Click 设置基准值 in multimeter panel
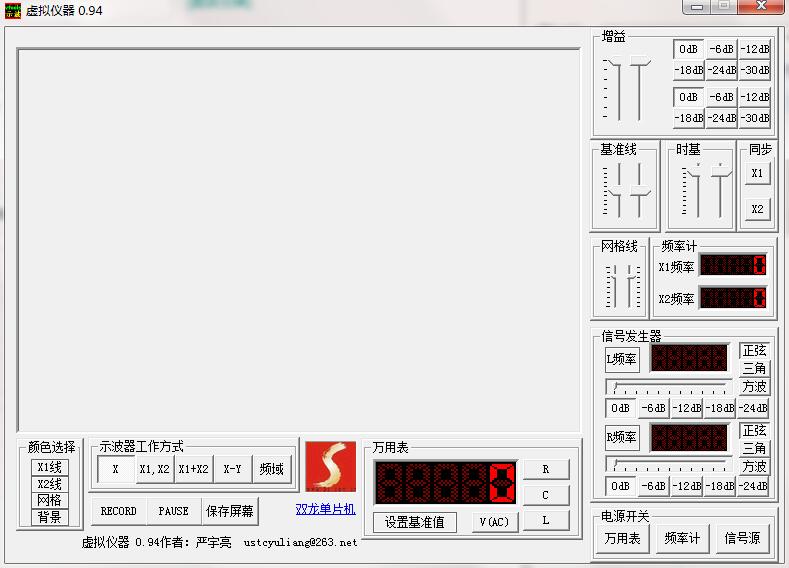The width and height of the screenshot is (789, 568). 415,522
